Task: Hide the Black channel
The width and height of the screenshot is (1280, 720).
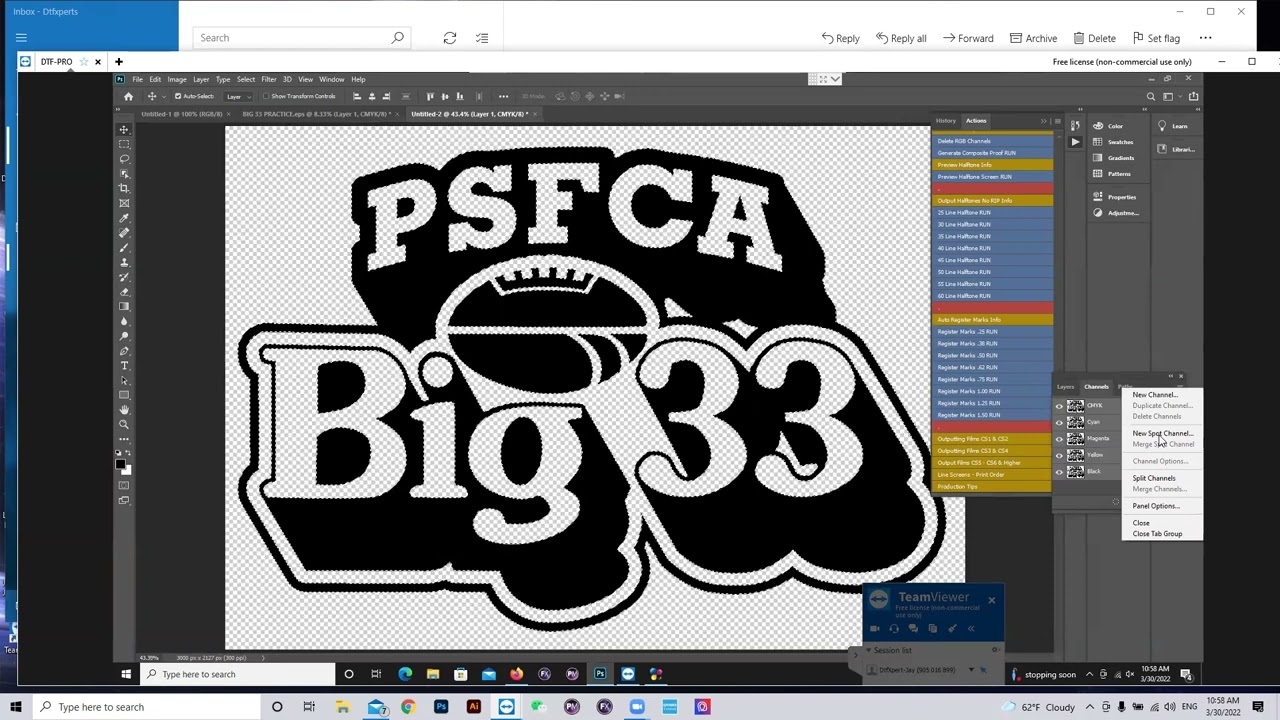Action: tap(1059, 472)
